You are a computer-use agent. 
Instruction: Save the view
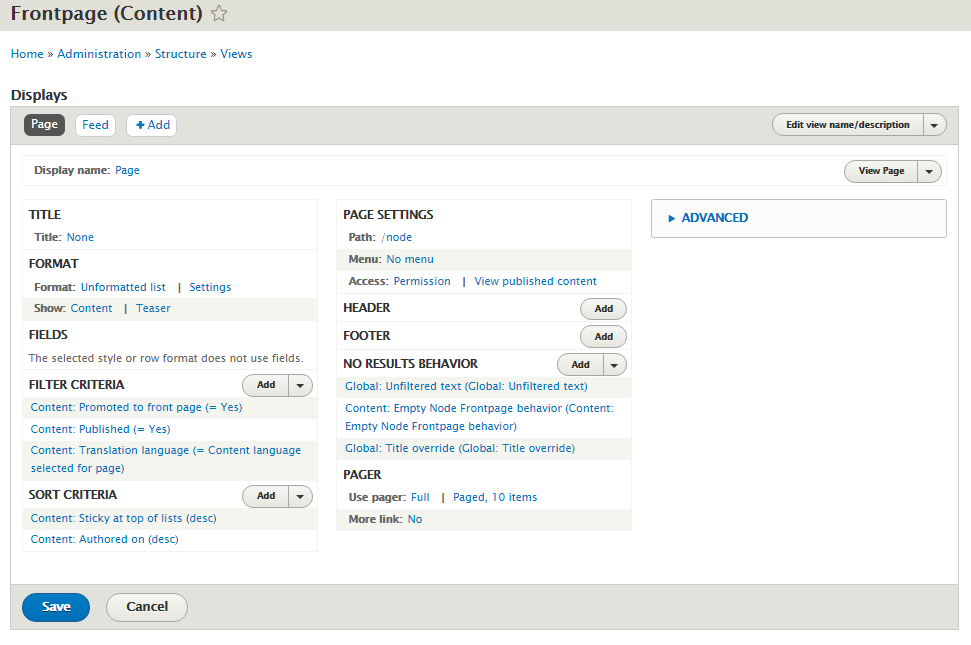click(56, 607)
